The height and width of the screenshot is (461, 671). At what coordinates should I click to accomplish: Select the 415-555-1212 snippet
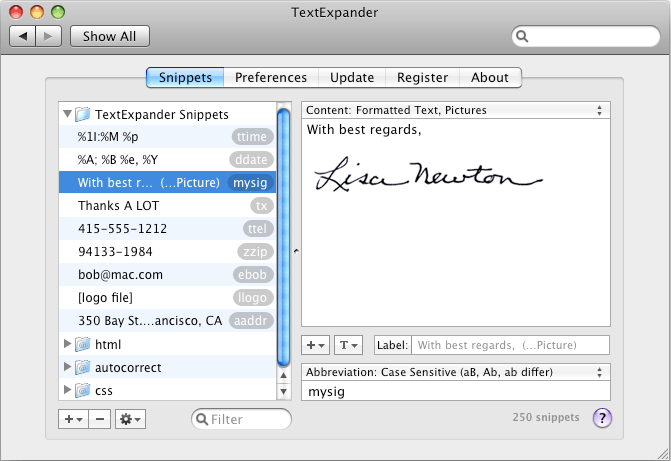167,229
